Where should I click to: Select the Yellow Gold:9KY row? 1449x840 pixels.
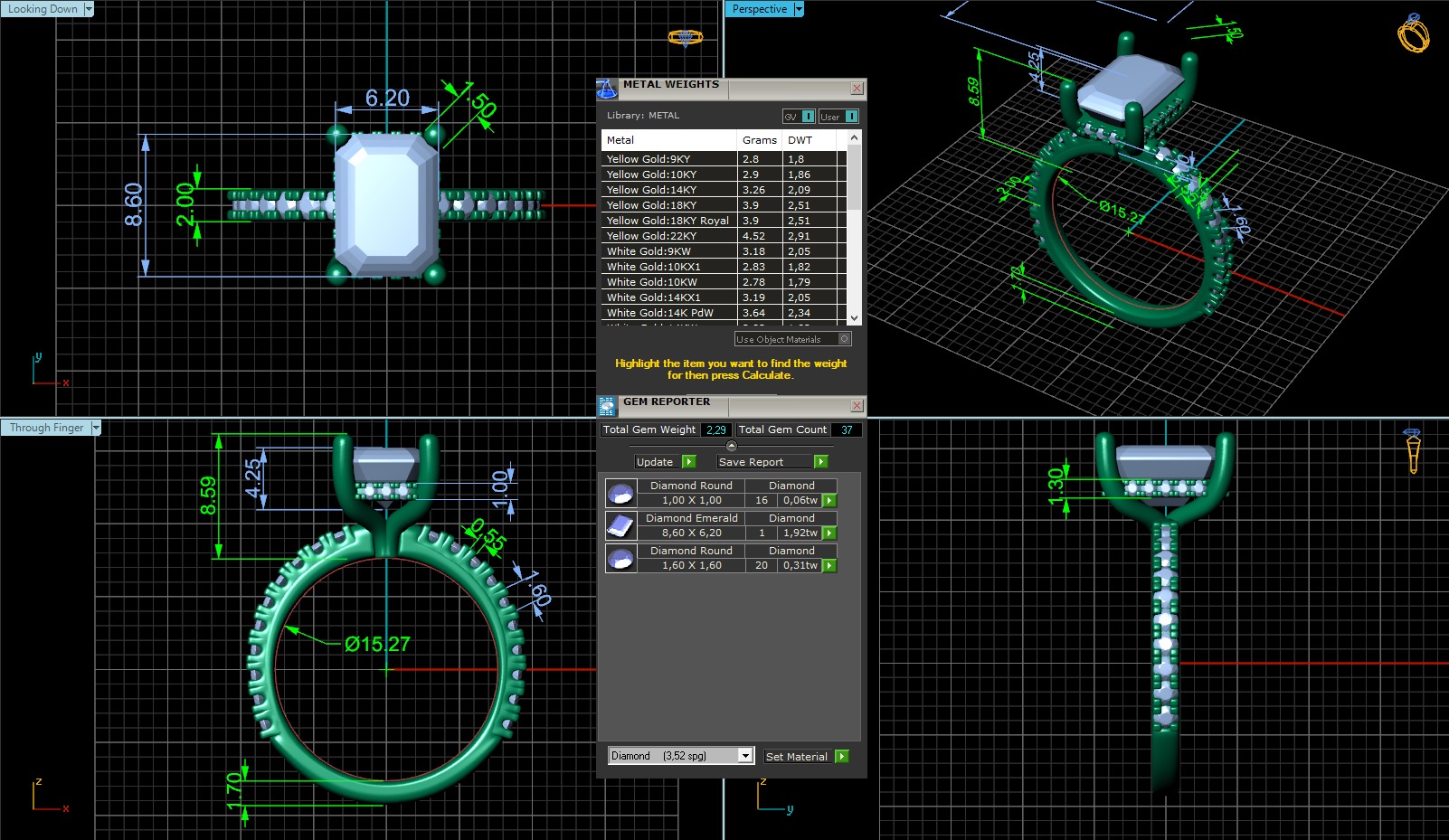(x=724, y=159)
